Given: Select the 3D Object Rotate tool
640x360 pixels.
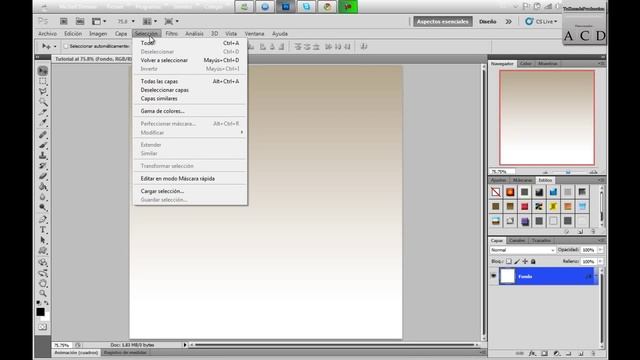Looking at the screenshot, I should 43,263.
